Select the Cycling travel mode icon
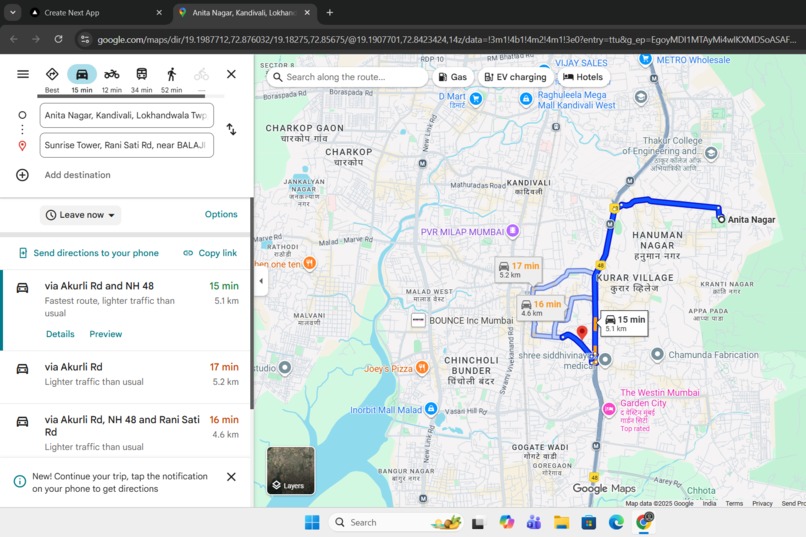 pos(201,75)
